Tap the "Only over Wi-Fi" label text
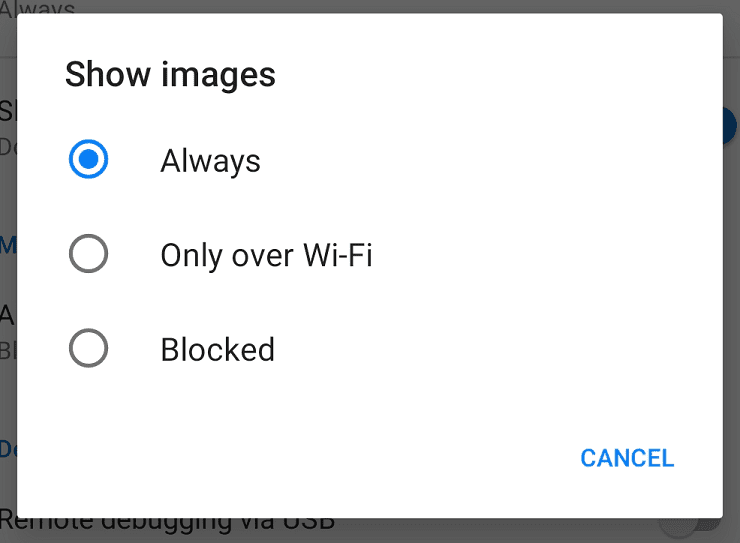 tap(267, 255)
